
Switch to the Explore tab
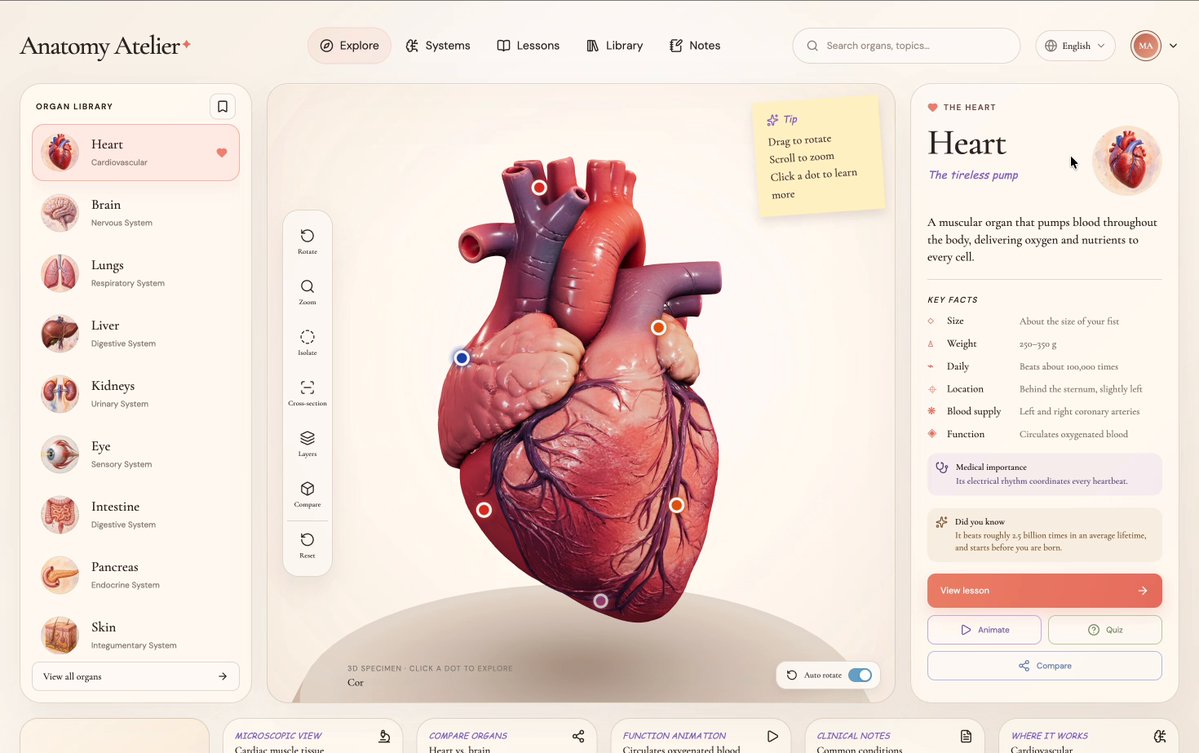pos(349,46)
